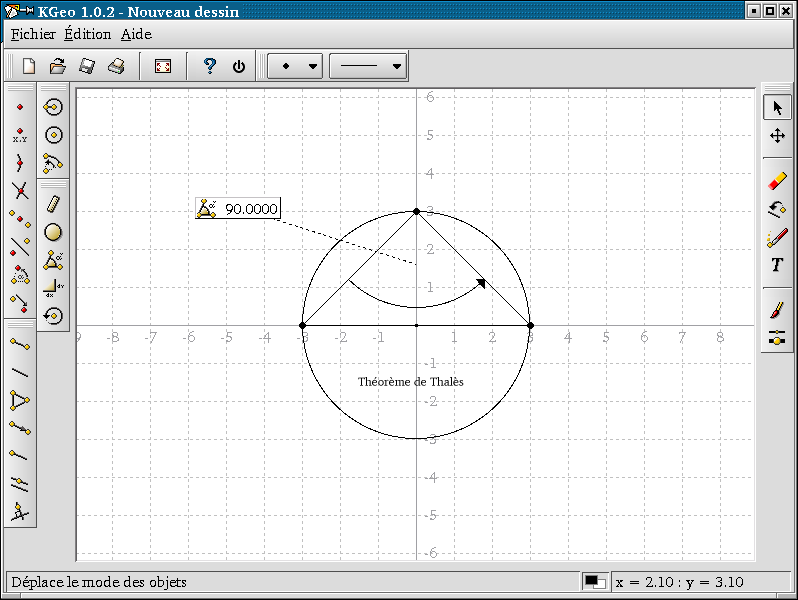This screenshot has height=600, width=798.
Task: Select the arrow pointer selection tool
Action: click(777, 108)
